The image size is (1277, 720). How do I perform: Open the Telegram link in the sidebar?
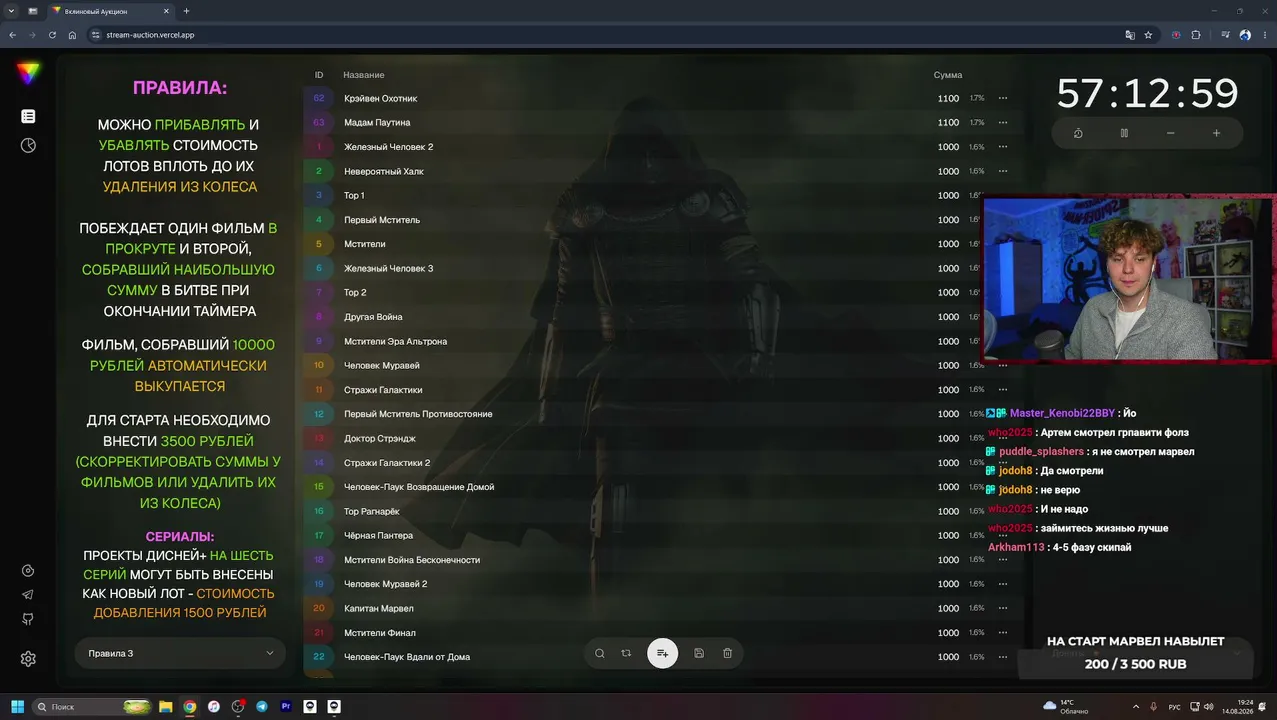[28, 595]
